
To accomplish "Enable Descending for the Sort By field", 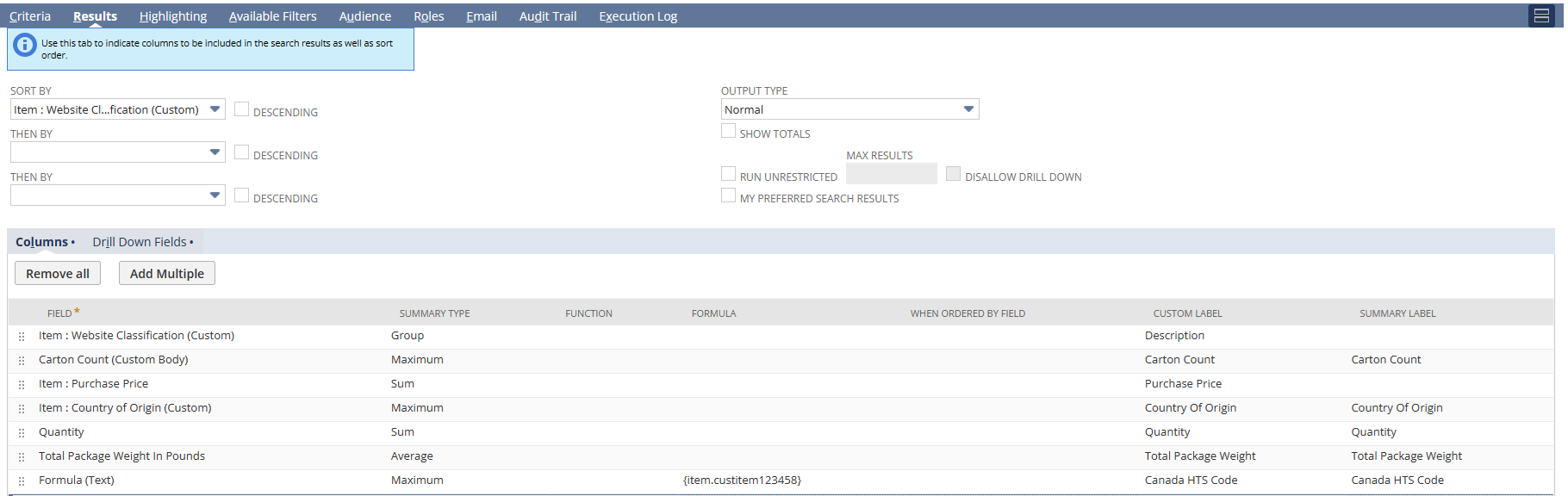I will click(x=242, y=109).
